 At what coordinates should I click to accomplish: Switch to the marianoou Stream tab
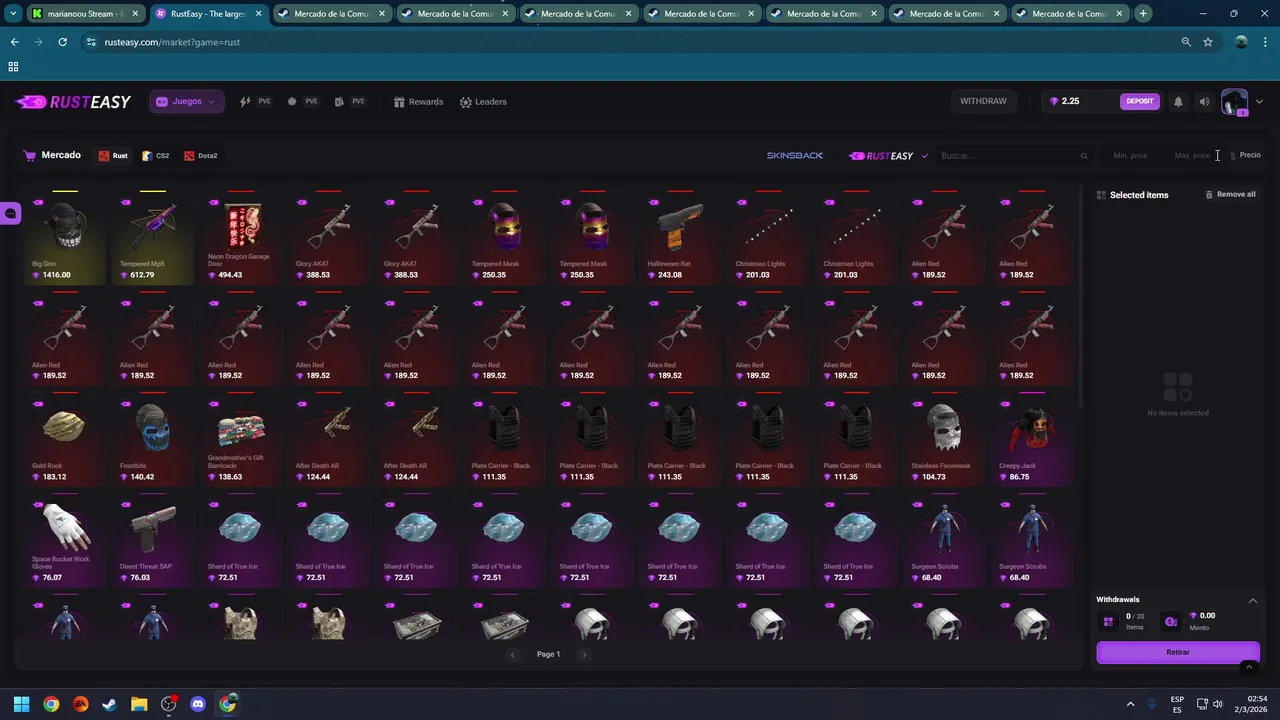[x=88, y=14]
